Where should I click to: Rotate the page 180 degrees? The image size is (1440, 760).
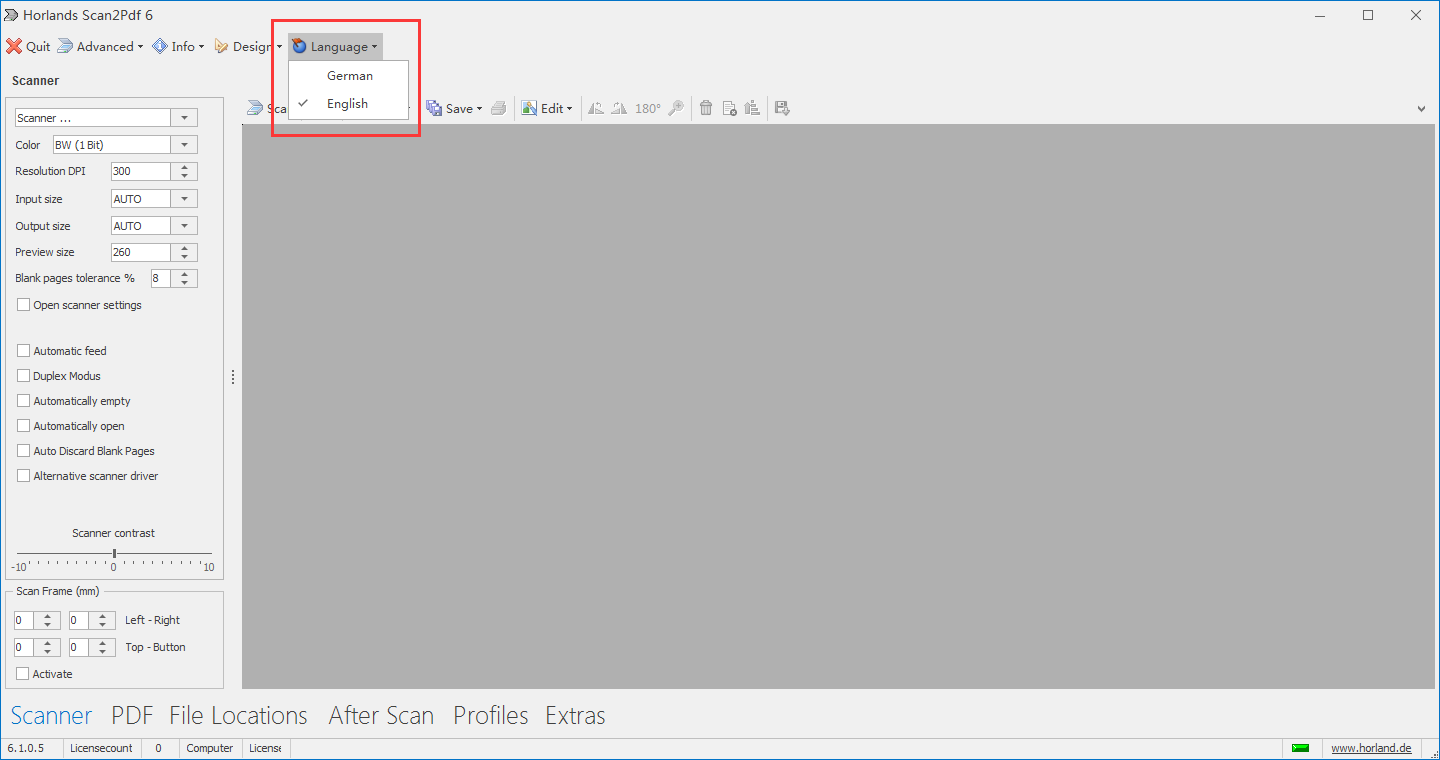[x=647, y=108]
